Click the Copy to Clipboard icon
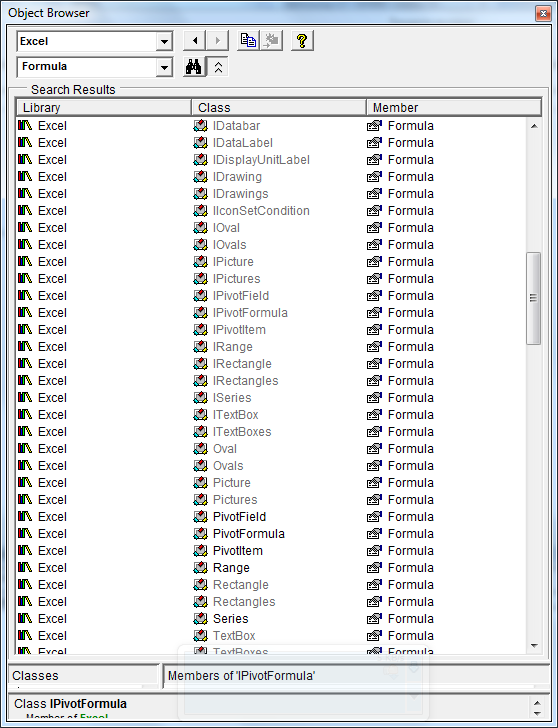Image resolution: width=558 pixels, height=728 pixels. [x=249, y=41]
